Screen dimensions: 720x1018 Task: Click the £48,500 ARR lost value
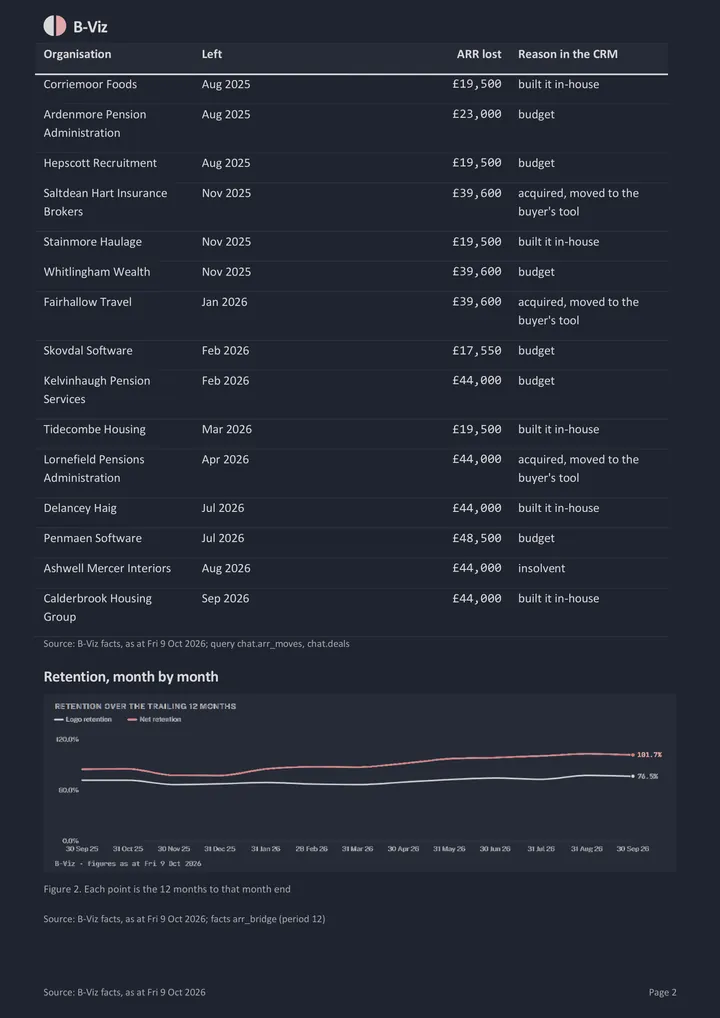(477, 538)
